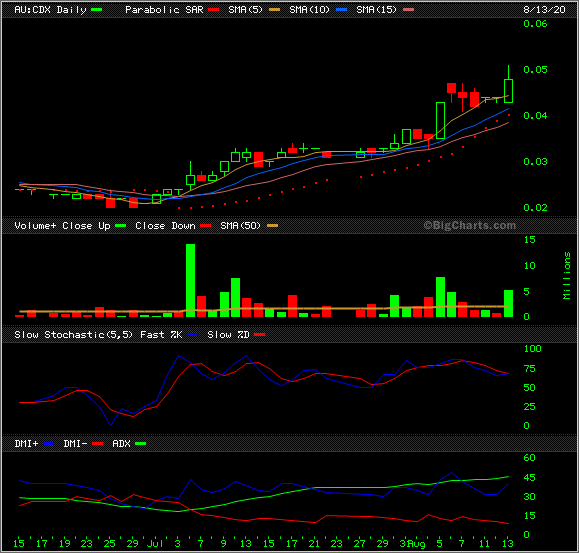Click the blue DMI+ legend swatch
The image size is (579, 553).
[x=49, y=444]
